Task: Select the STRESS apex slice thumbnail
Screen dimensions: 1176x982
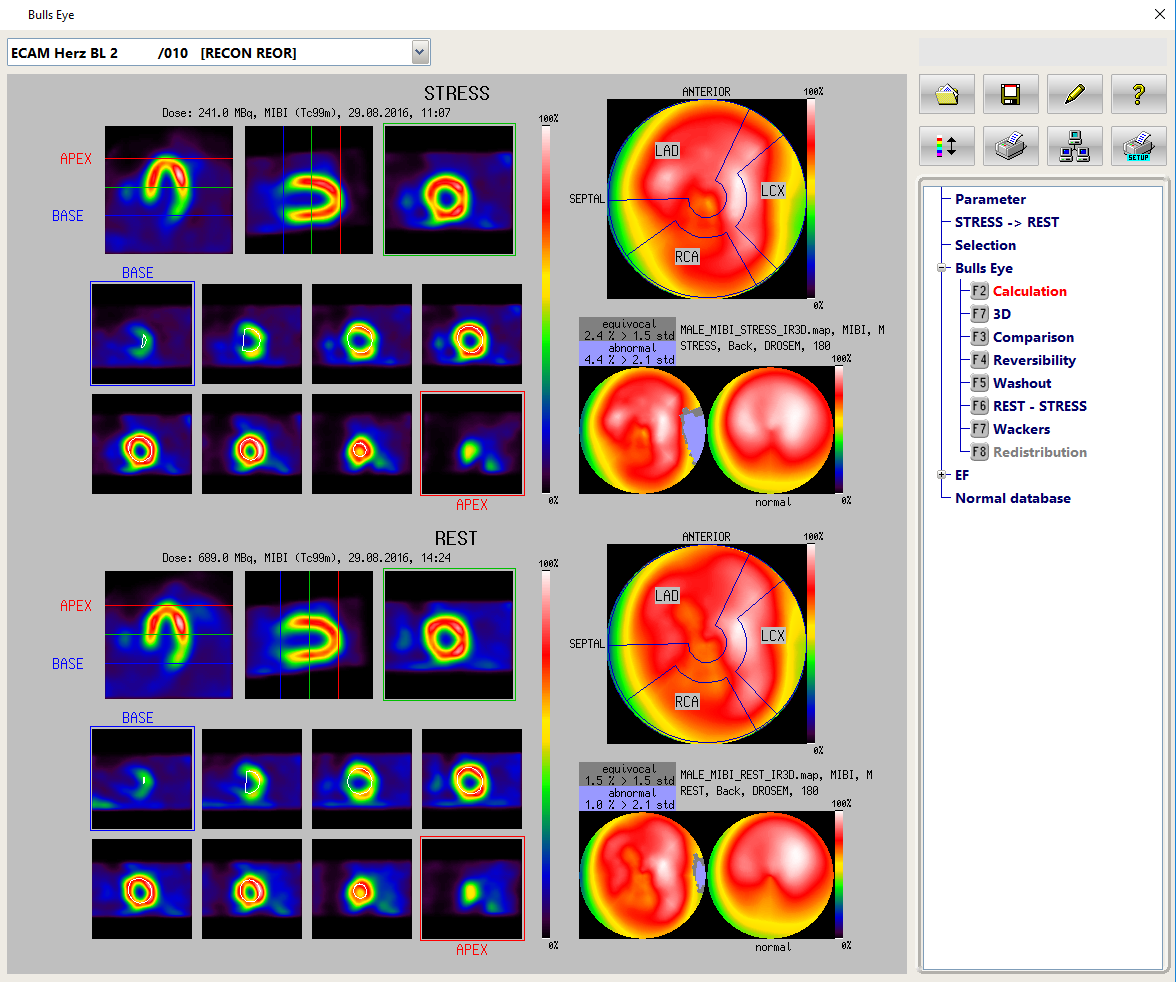Action: (x=472, y=443)
